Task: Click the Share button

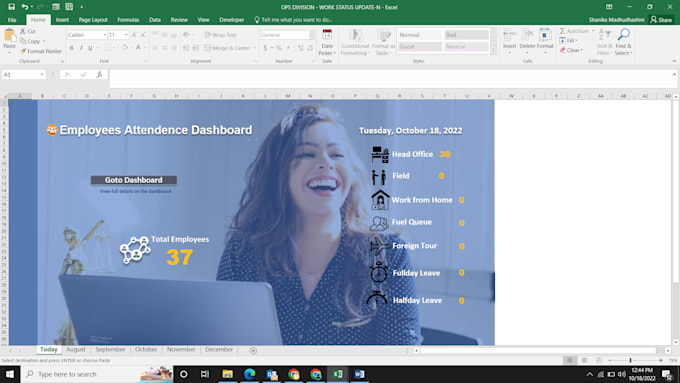Action: [x=661, y=20]
